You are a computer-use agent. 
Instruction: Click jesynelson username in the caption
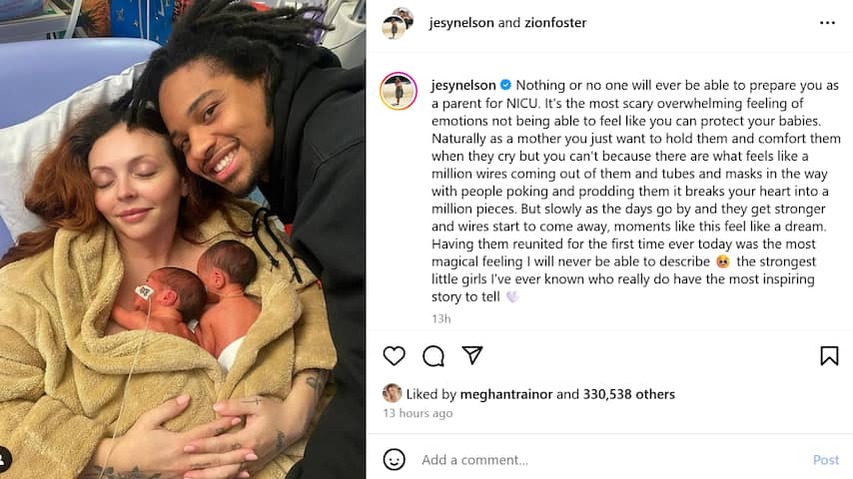[x=463, y=85]
